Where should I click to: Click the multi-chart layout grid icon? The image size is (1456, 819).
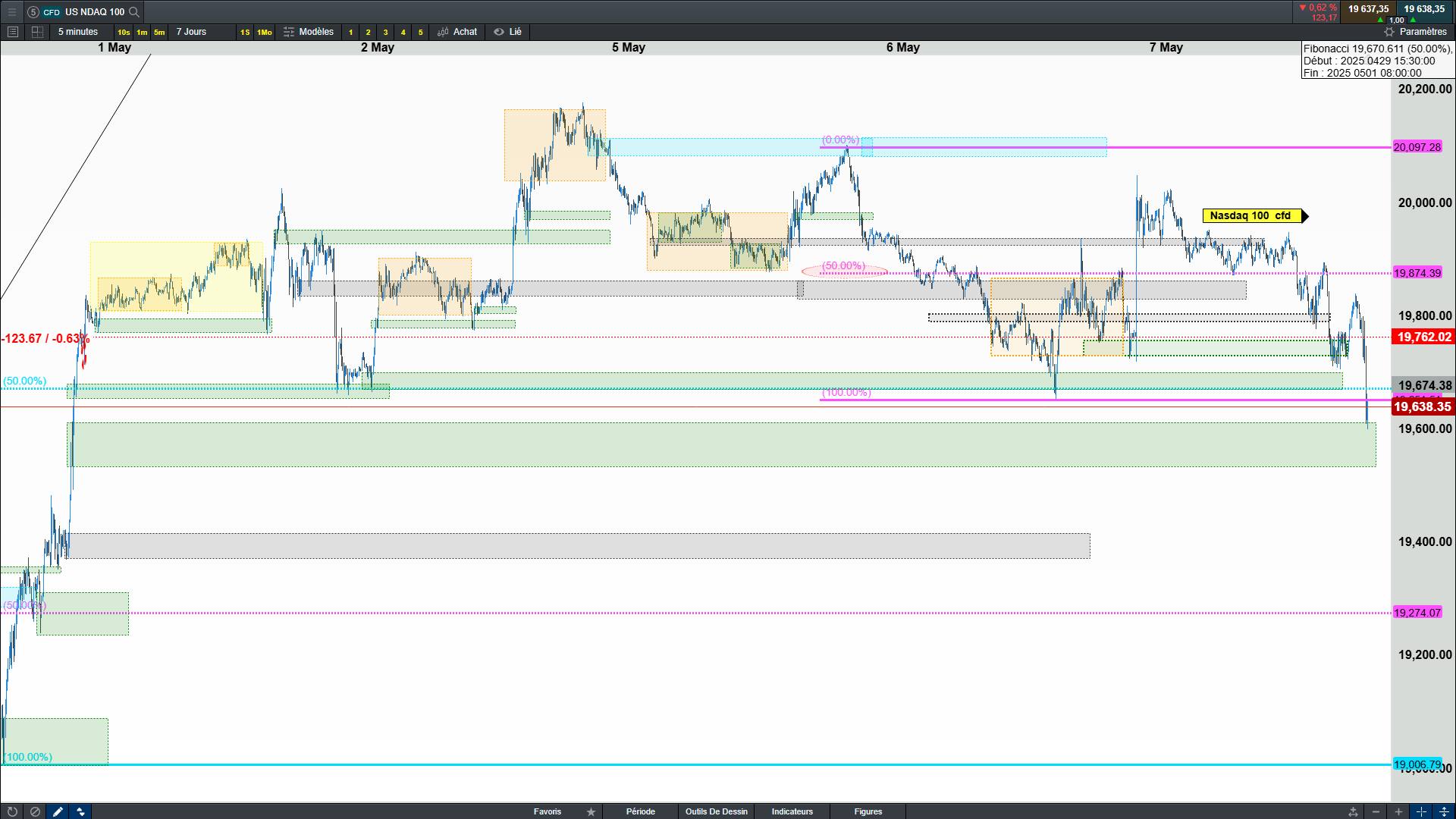tap(37, 32)
